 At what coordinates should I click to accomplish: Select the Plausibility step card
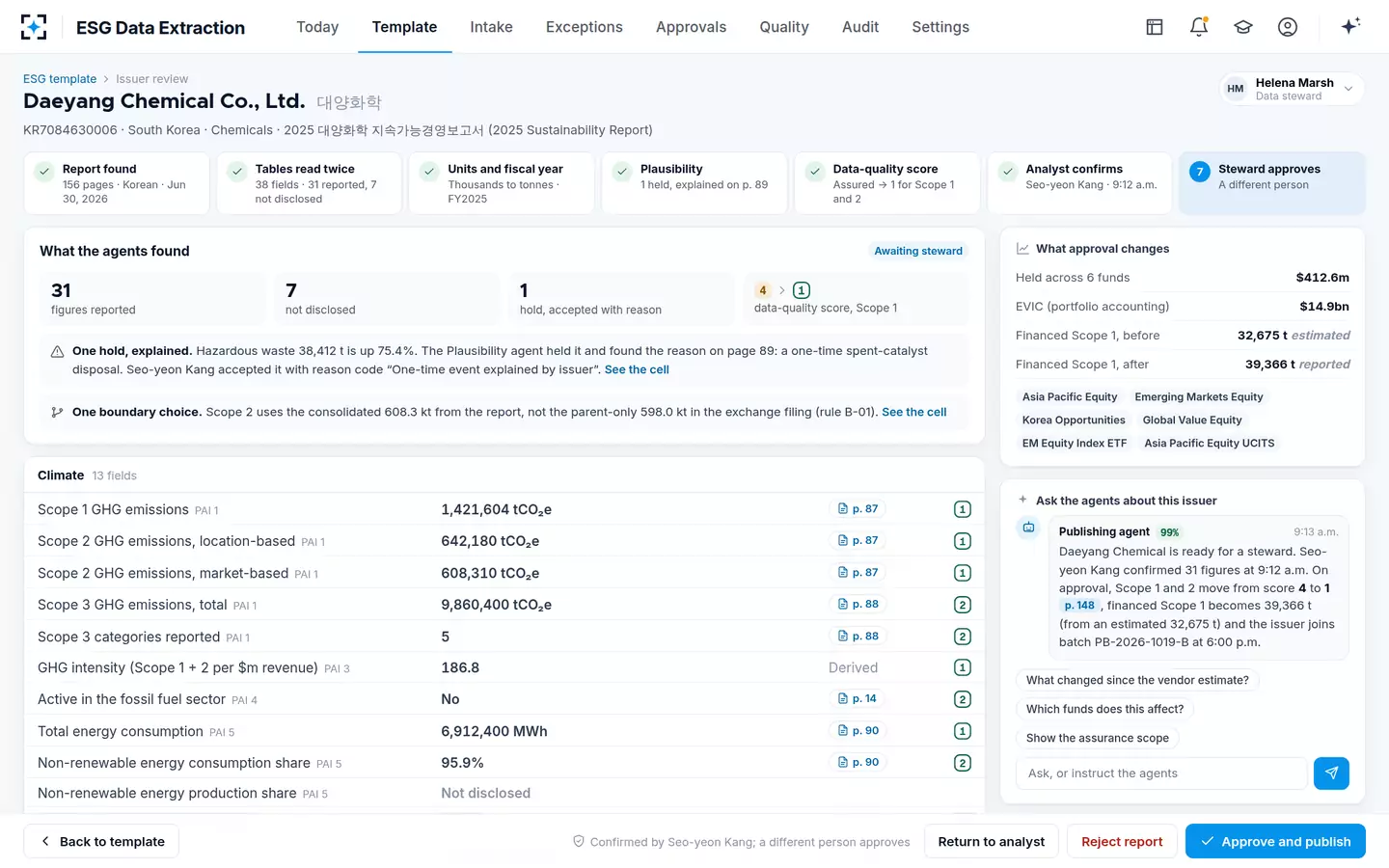tap(694, 183)
